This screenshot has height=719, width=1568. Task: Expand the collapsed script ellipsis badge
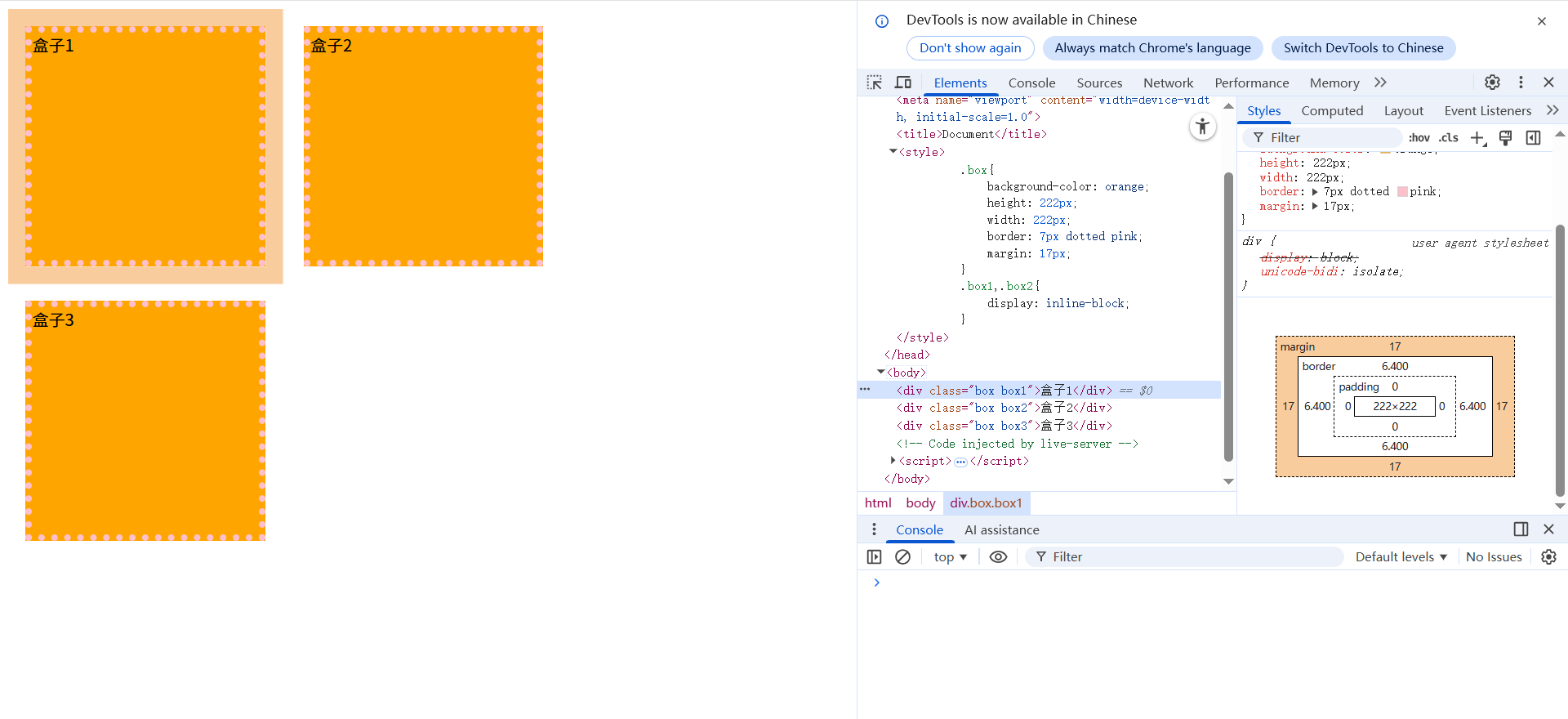(x=960, y=462)
